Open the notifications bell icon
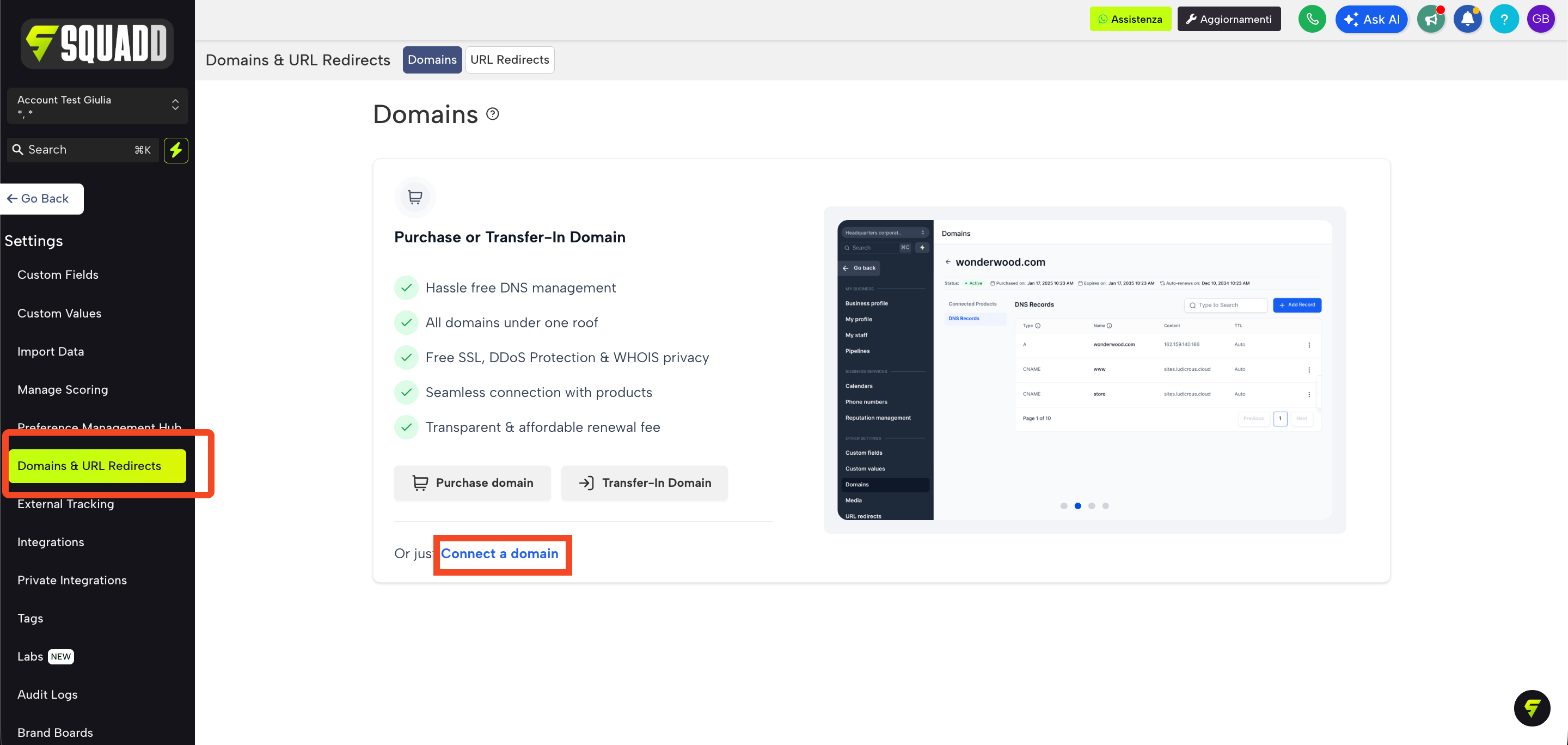Image resolution: width=1568 pixels, height=745 pixels. (1468, 19)
